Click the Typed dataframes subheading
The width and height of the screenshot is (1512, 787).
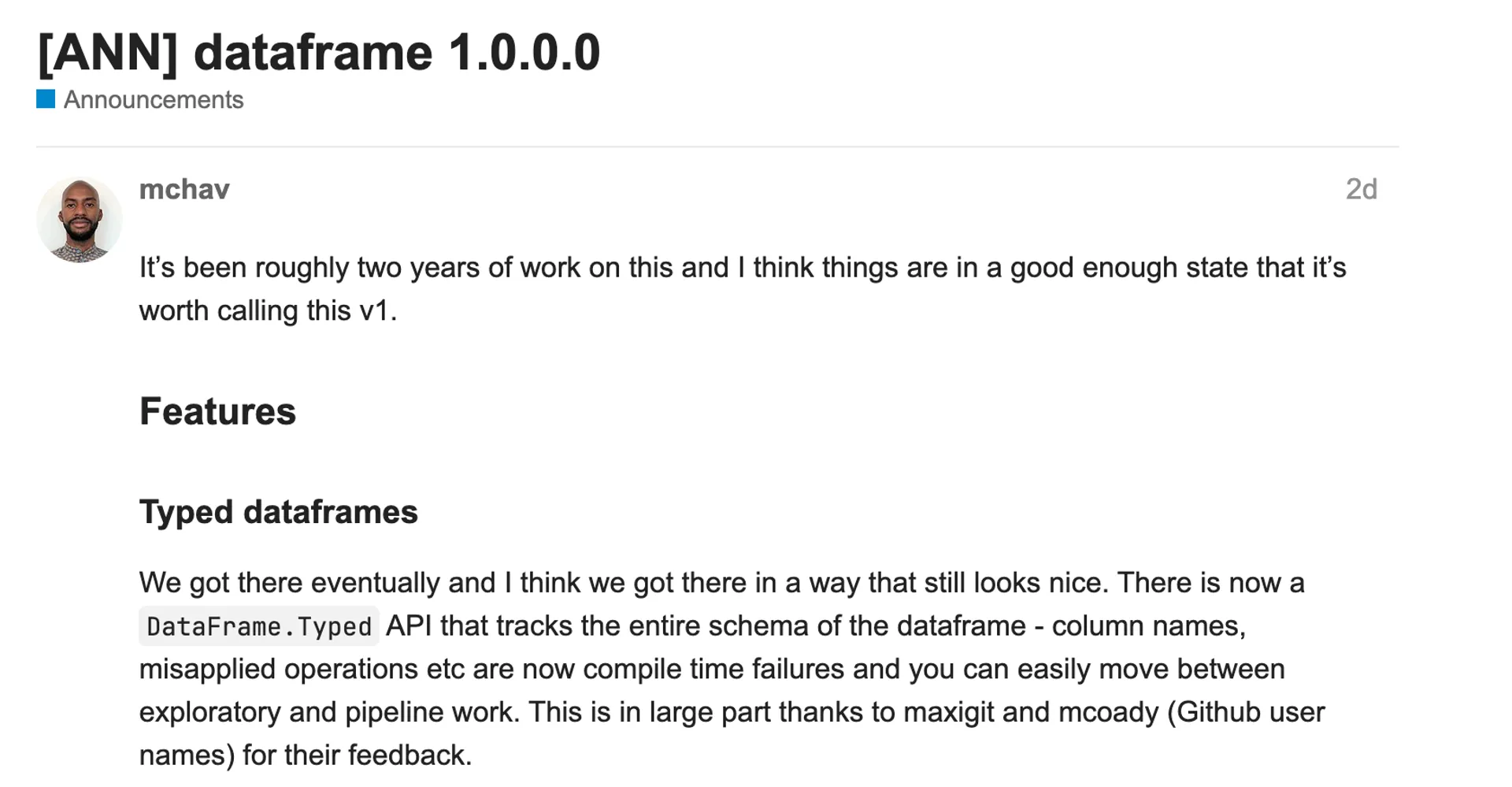[x=278, y=512]
